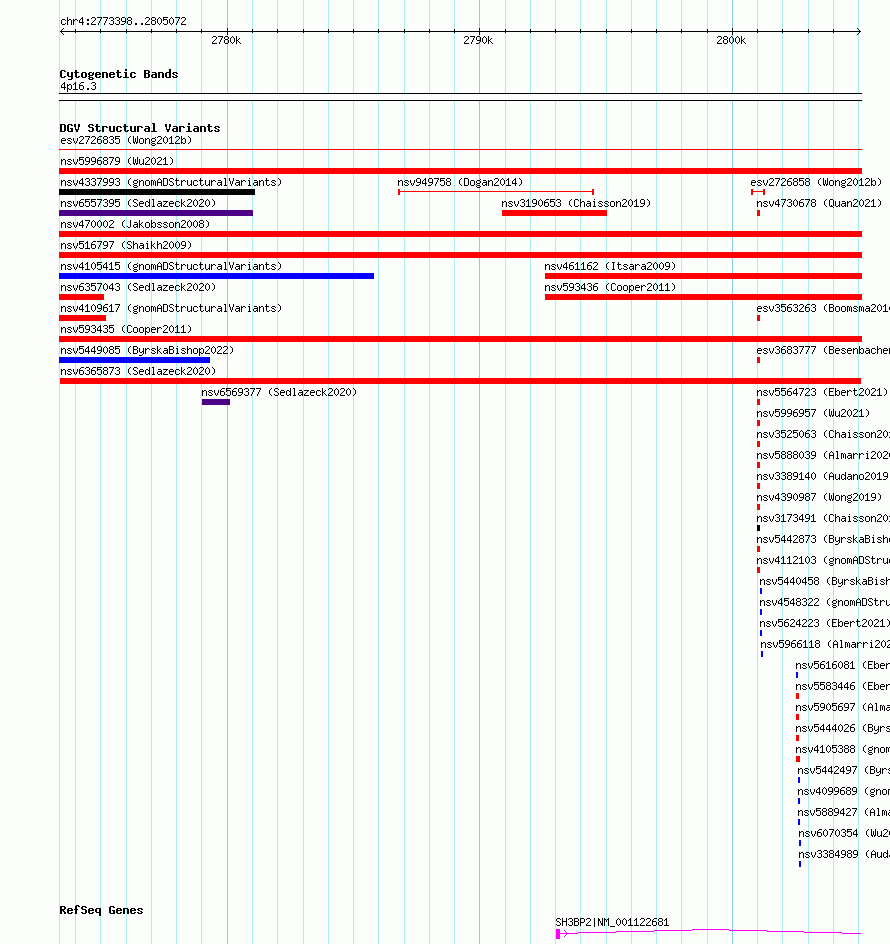Open nsv6365873 (Sedlazeck2020) label
Viewport: 890px width, 944px height.
tap(138, 372)
